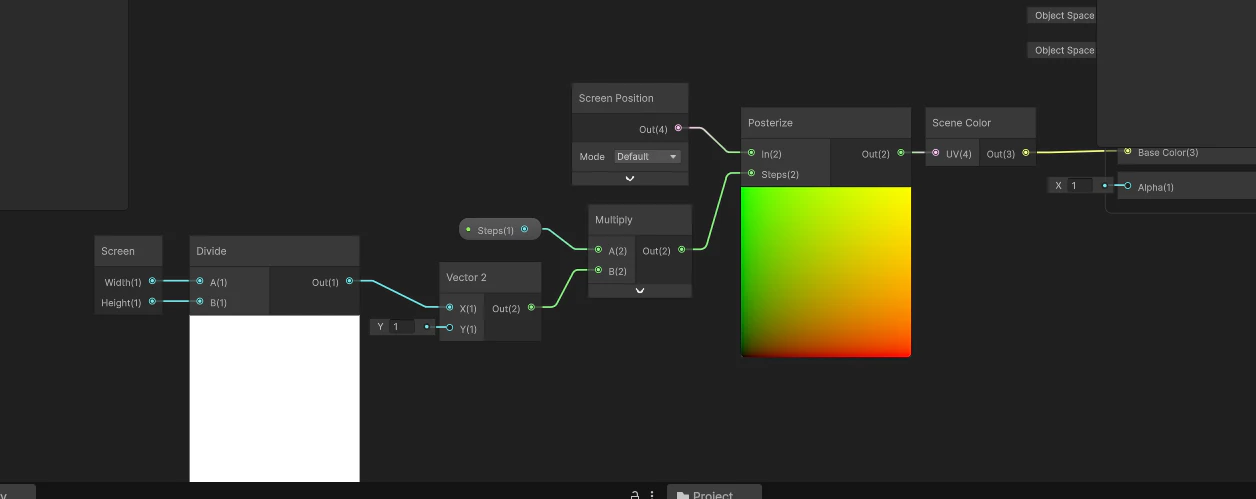Click the Base Color(3) input port
This screenshot has height=499, width=1256.
pyautogui.click(x=1127, y=152)
